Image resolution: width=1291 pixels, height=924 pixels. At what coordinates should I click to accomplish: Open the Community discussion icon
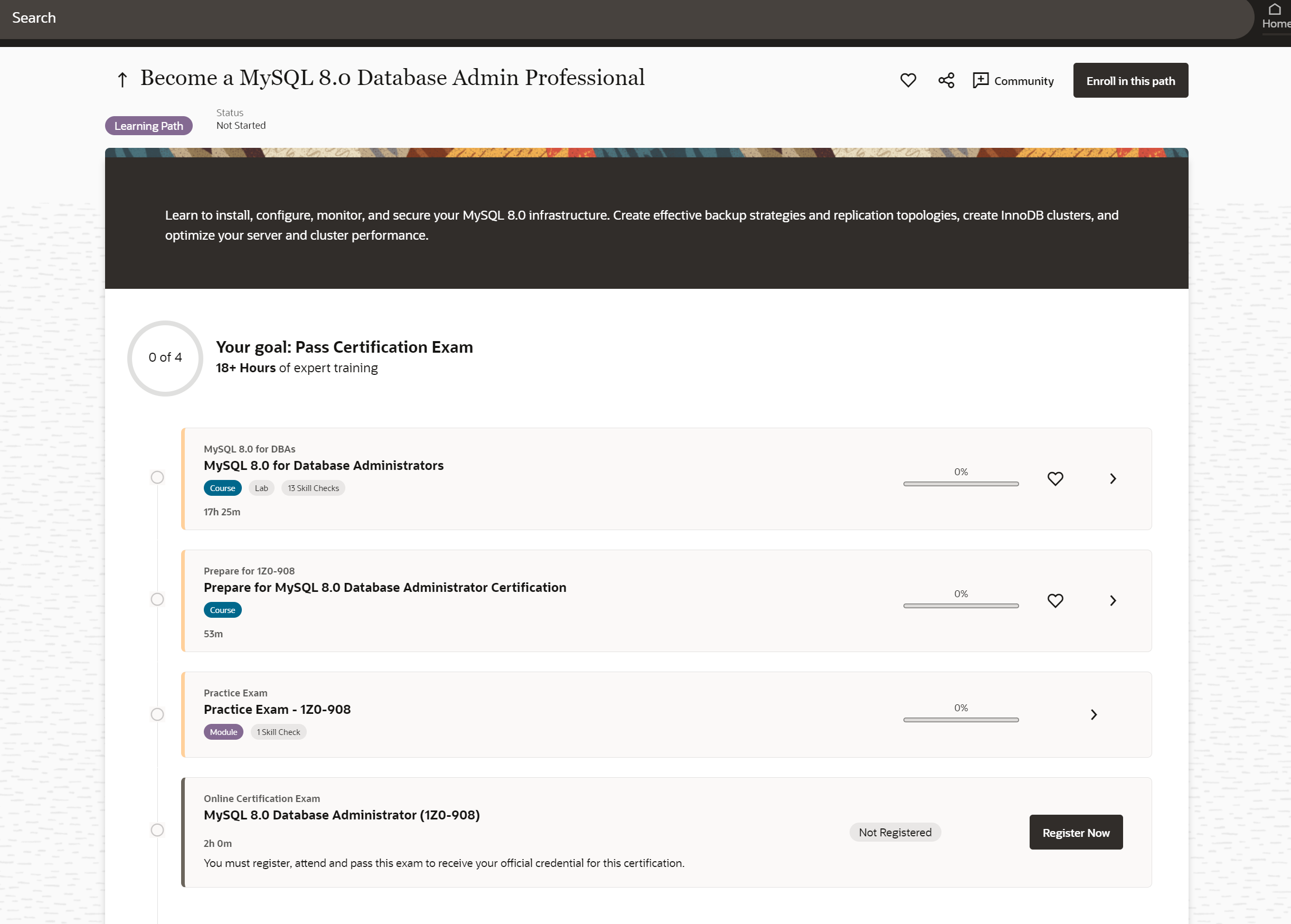click(x=981, y=80)
